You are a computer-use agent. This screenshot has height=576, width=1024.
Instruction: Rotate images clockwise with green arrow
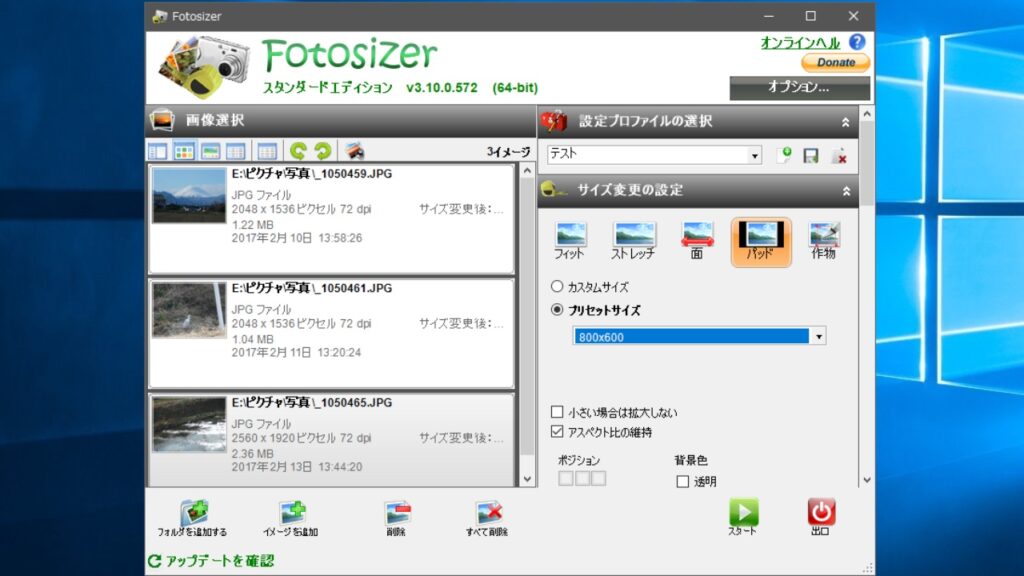point(323,152)
